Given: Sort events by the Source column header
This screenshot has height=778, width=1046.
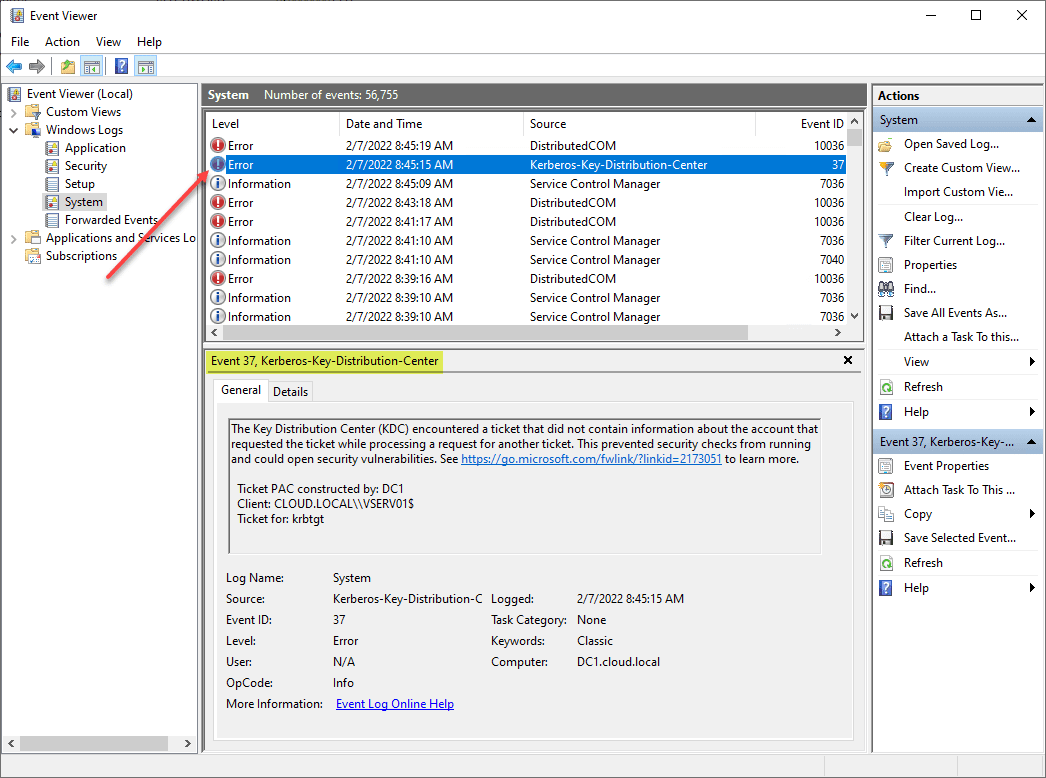Looking at the screenshot, I should (548, 124).
